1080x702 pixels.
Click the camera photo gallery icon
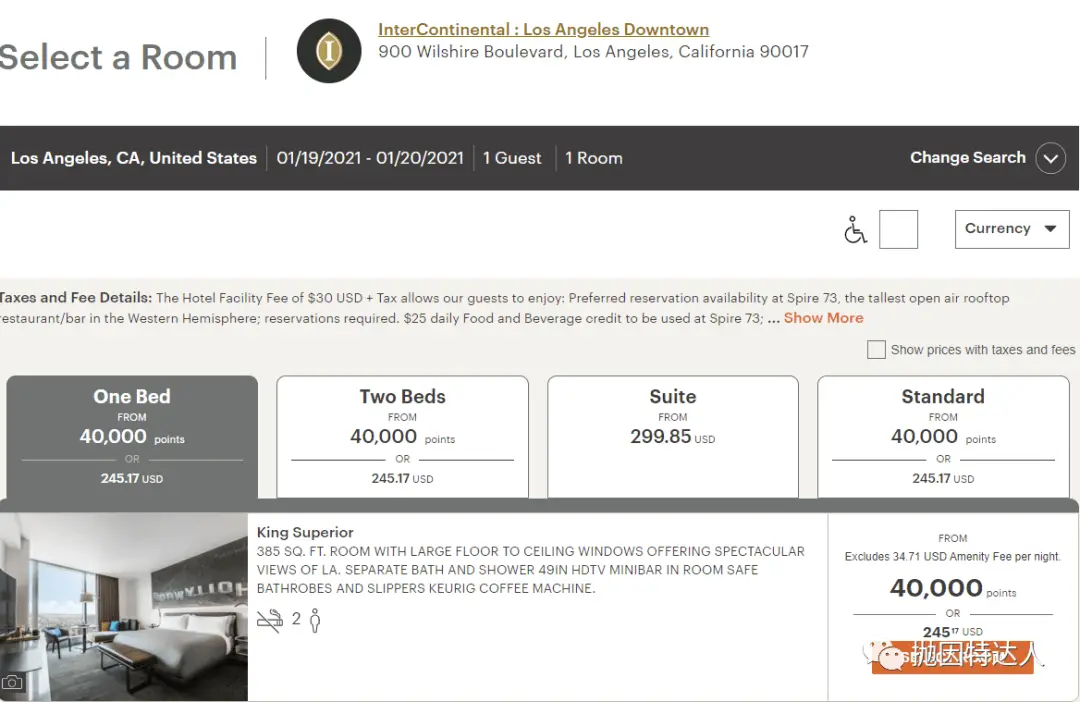click(x=12, y=682)
